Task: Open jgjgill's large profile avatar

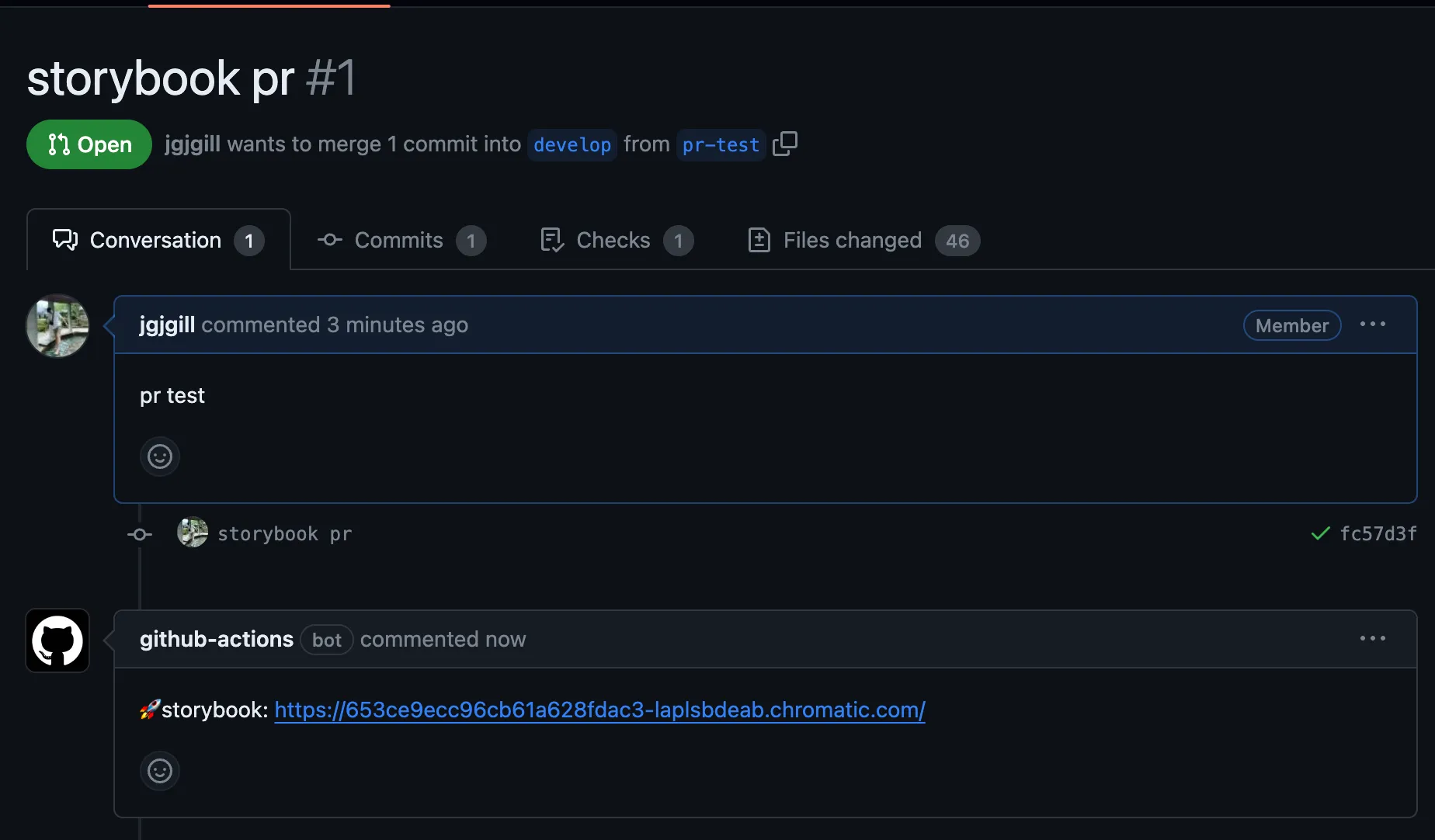Action: pos(57,325)
